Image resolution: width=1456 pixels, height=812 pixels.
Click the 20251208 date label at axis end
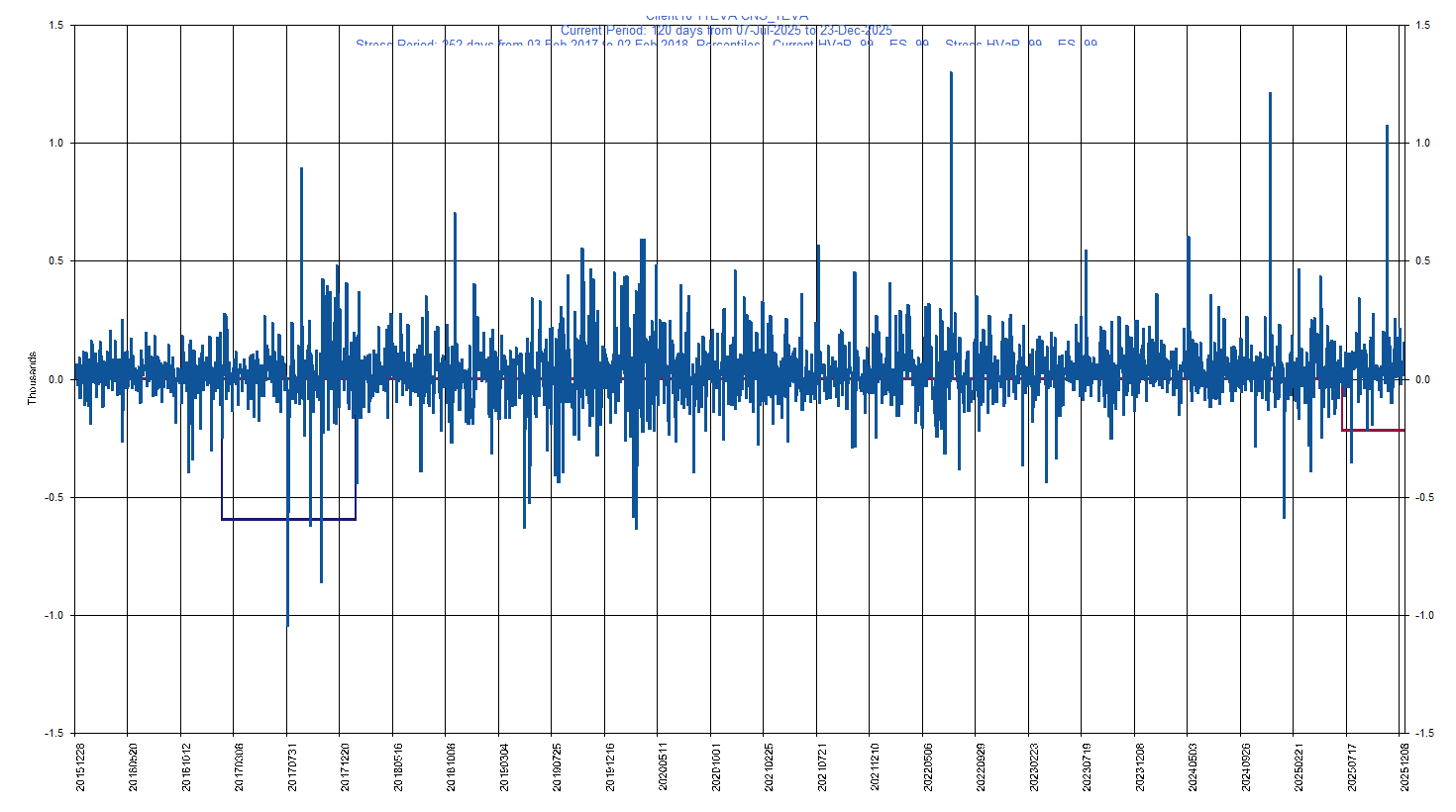1405,768
